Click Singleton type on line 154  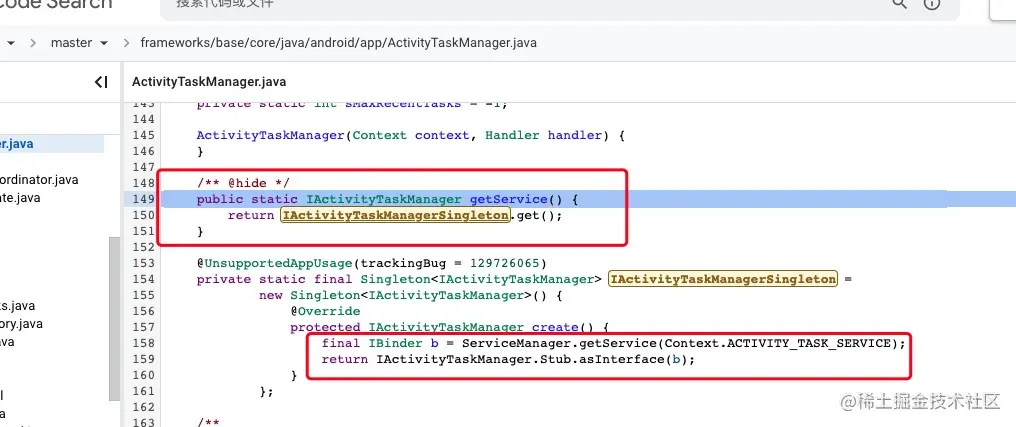pos(395,279)
